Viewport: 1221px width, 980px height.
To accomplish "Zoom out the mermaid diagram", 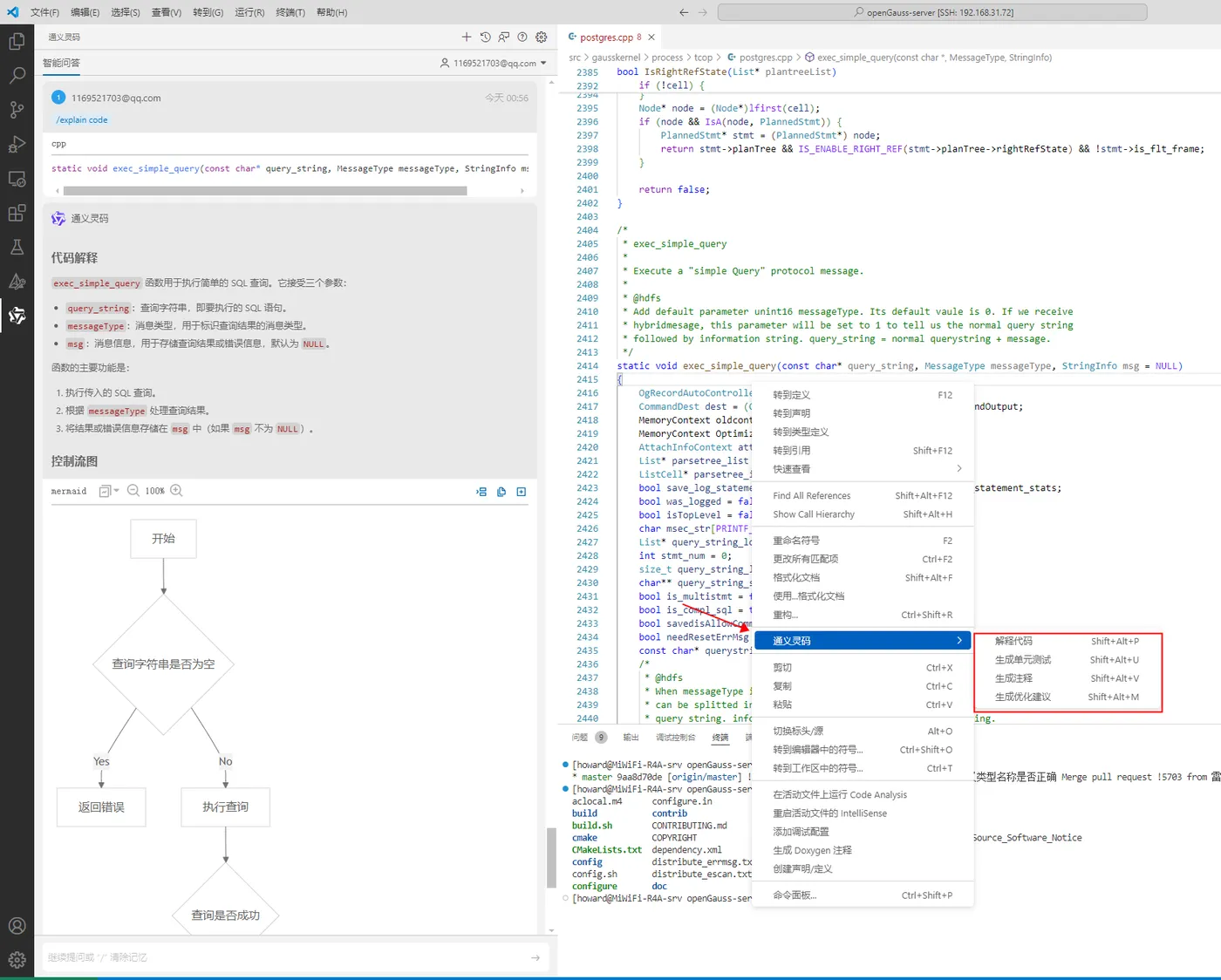I will [x=133, y=491].
